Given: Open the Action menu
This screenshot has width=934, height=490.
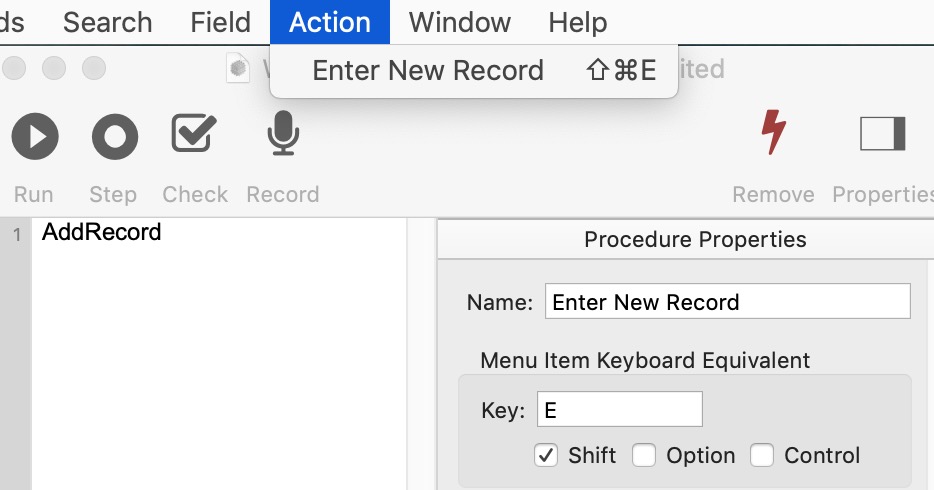Looking at the screenshot, I should pyautogui.click(x=330, y=22).
